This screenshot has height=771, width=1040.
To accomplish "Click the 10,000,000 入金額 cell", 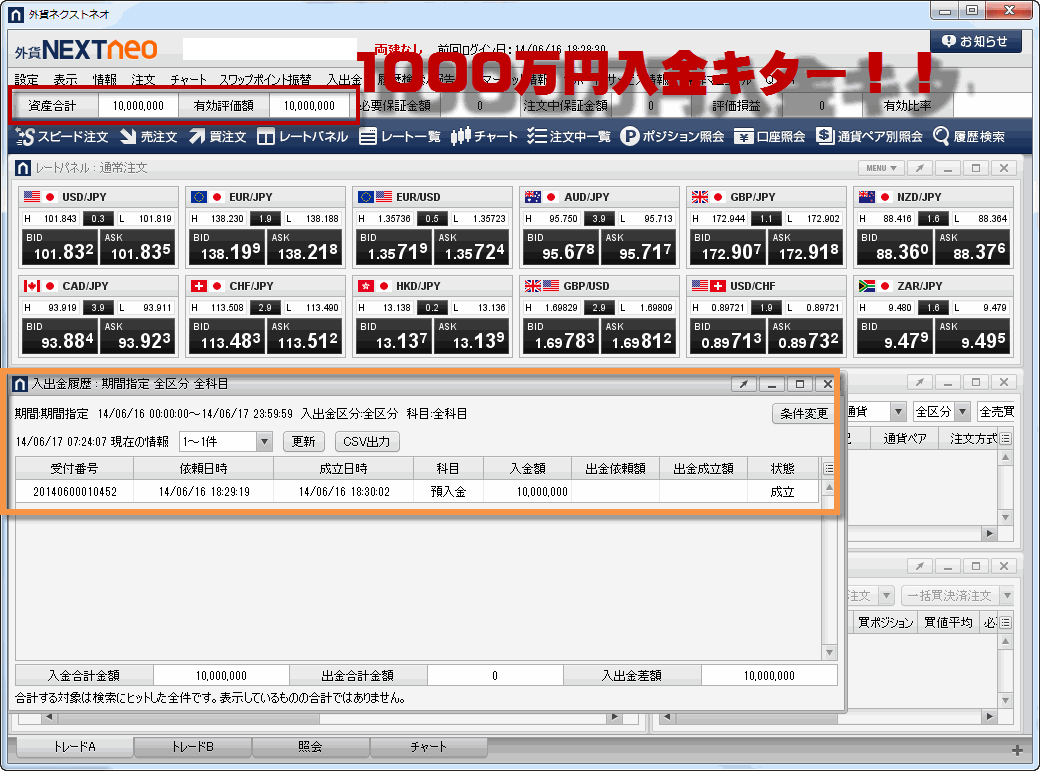I will click(x=528, y=492).
